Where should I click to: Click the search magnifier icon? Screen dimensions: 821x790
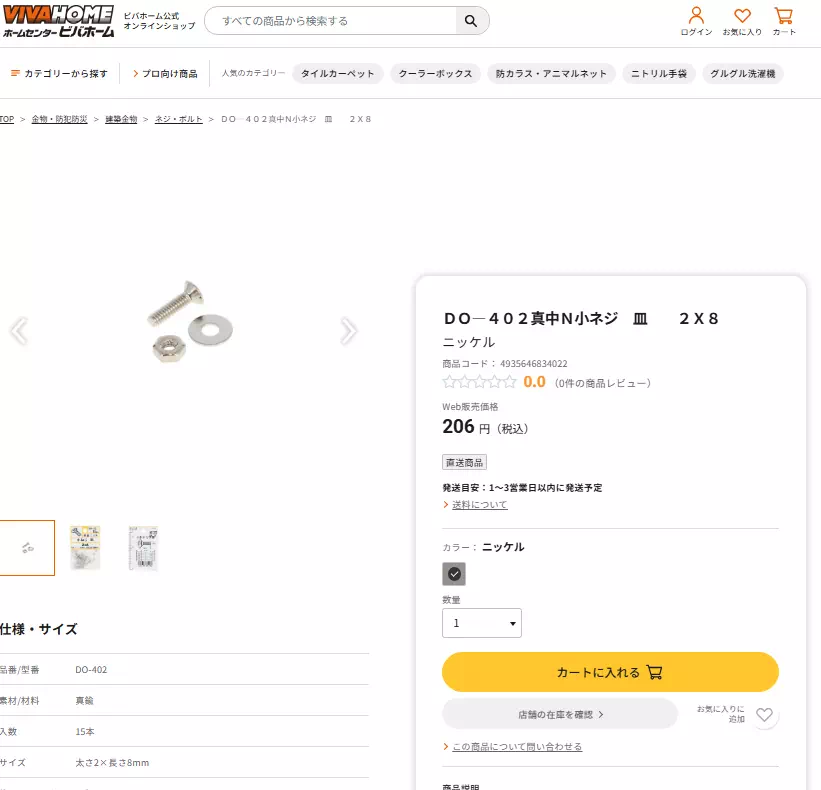[470, 19]
